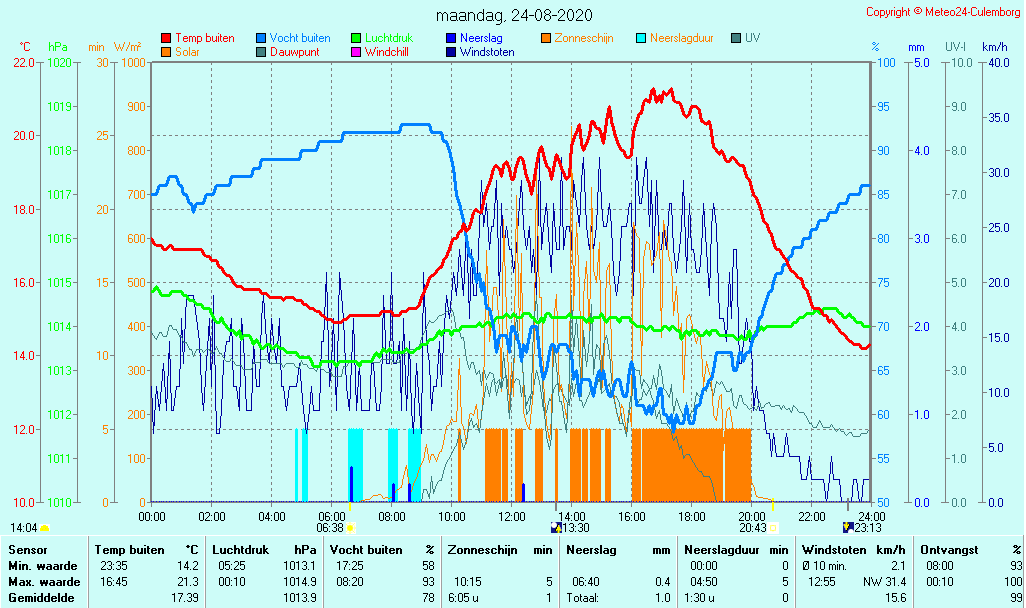The height and width of the screenshot is (608, 1026).
Task: Click the orange Zonneschijn legend square
Action: (x=546, y=38)
